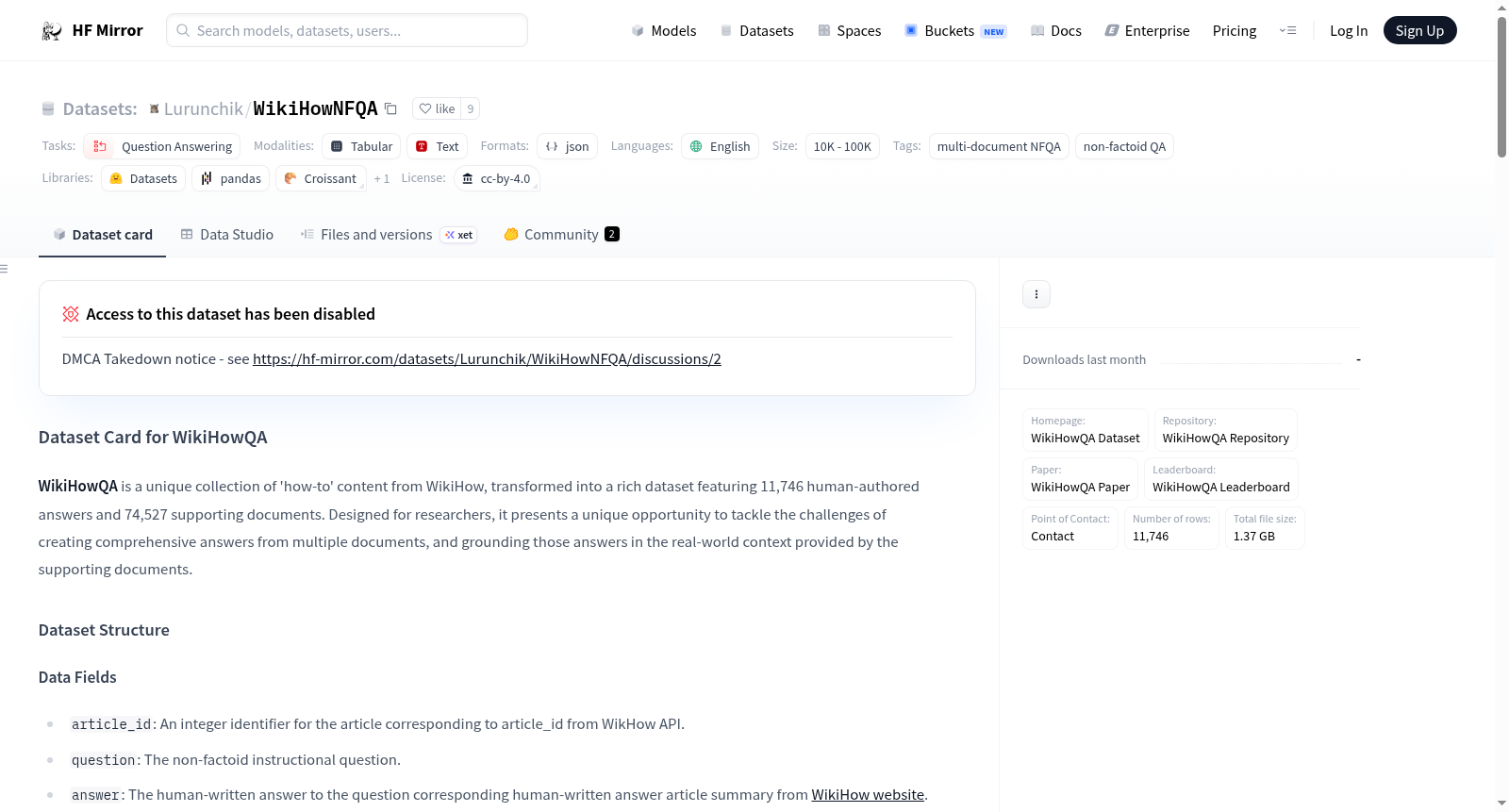Click the 10K - 100K size tag
Screen dimensions: 1509x812
842,146
